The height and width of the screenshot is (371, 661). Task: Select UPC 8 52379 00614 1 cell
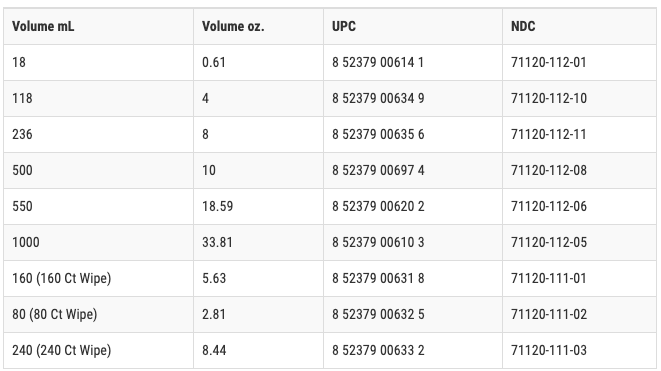[413, 62]
